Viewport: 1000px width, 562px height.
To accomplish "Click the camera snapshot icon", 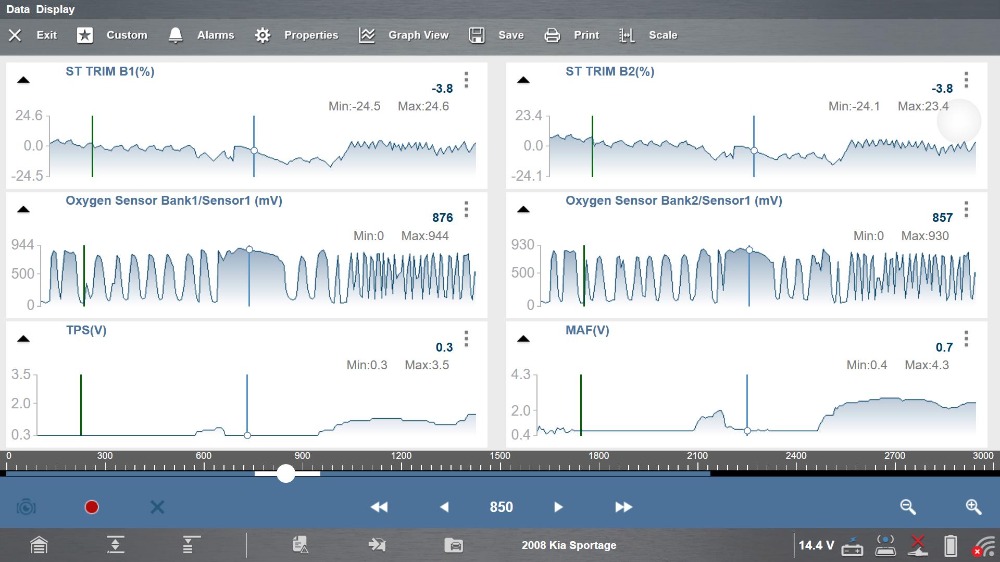I will pos(26,507).
